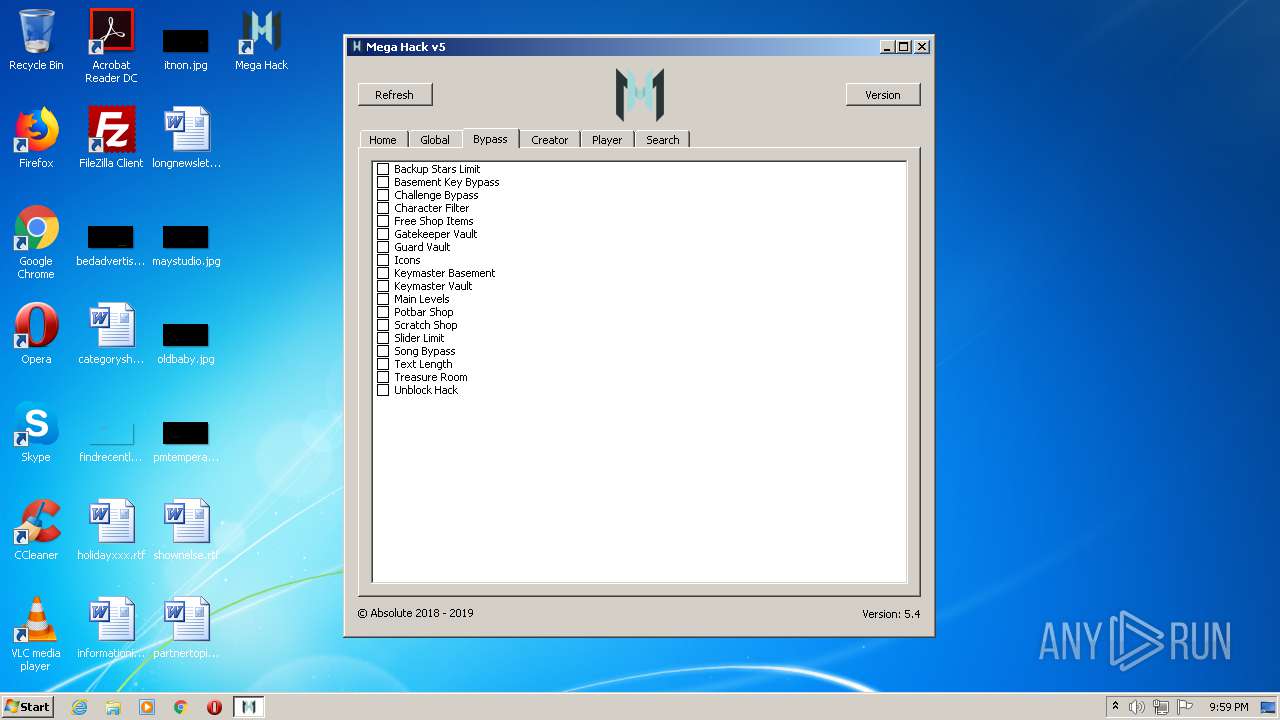Click the Version button
Screen dimensions: 1280x720
(883, 95)
